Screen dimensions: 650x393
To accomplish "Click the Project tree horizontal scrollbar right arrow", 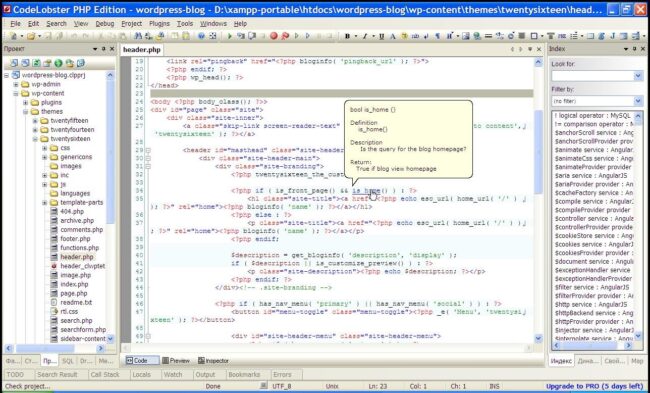I will coord(100,349).
